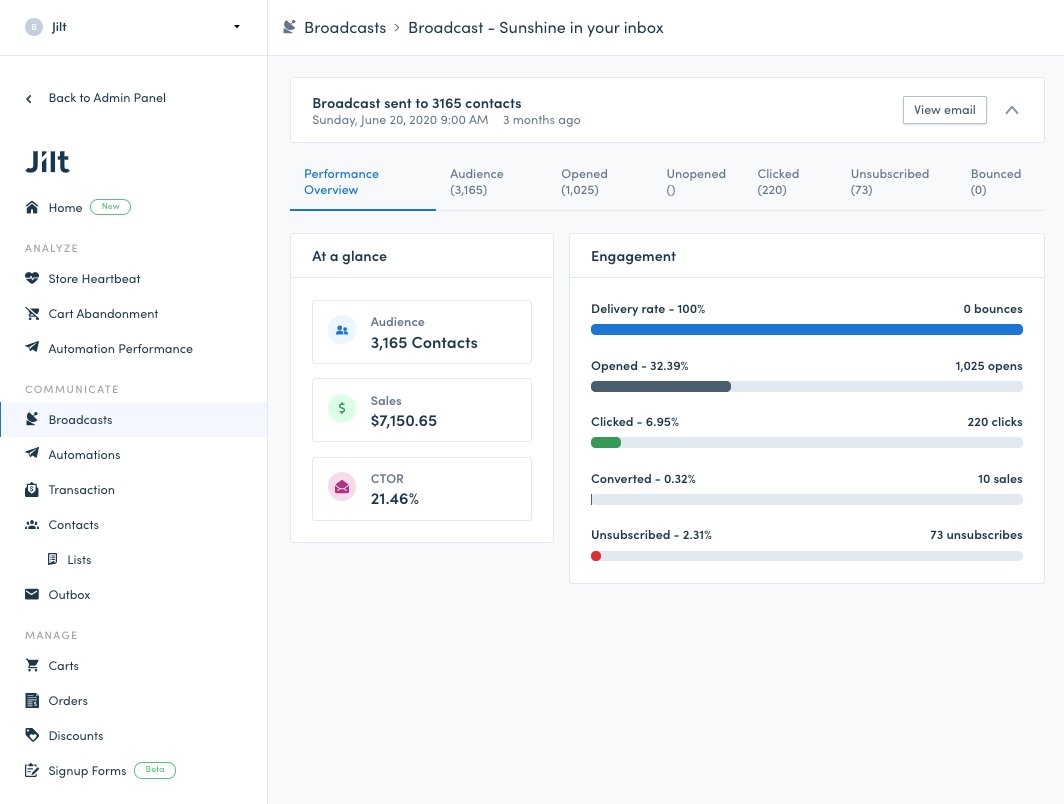Click the Sales $7,150.65 card
Viewport: 1064px width, 804px height.
click(421, 410)
